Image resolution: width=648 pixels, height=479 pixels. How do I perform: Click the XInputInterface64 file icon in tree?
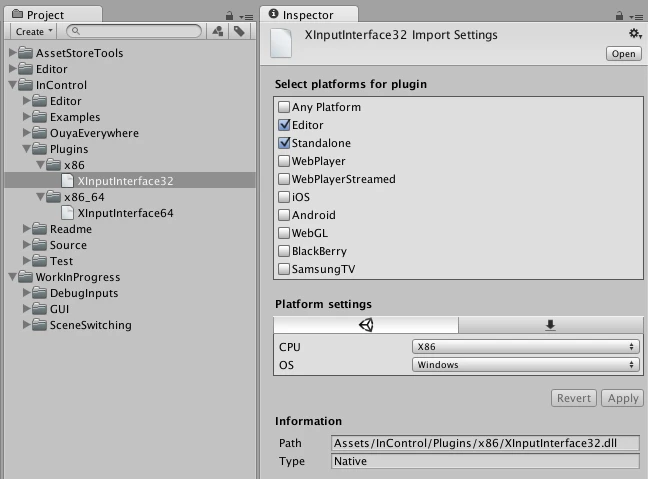(x=67, y=213)
